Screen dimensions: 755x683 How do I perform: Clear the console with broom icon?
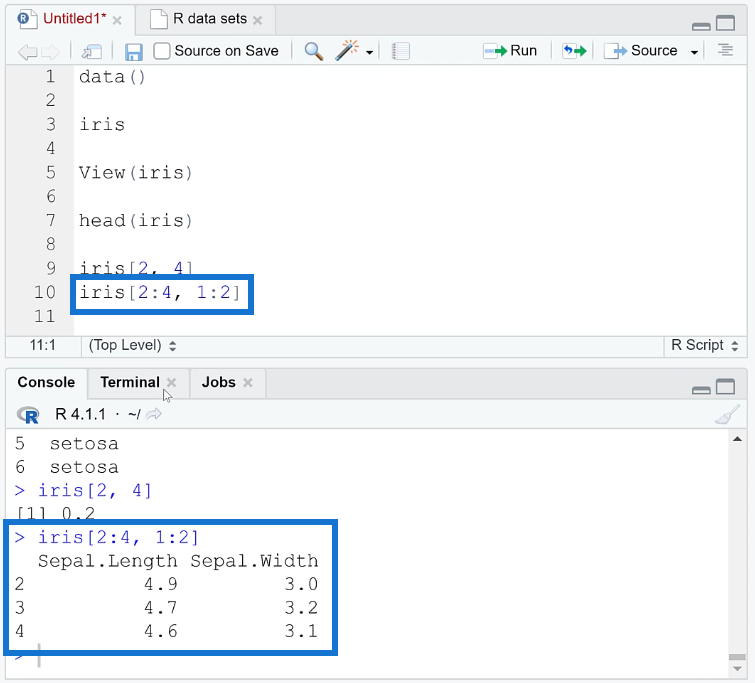point(727,415)
